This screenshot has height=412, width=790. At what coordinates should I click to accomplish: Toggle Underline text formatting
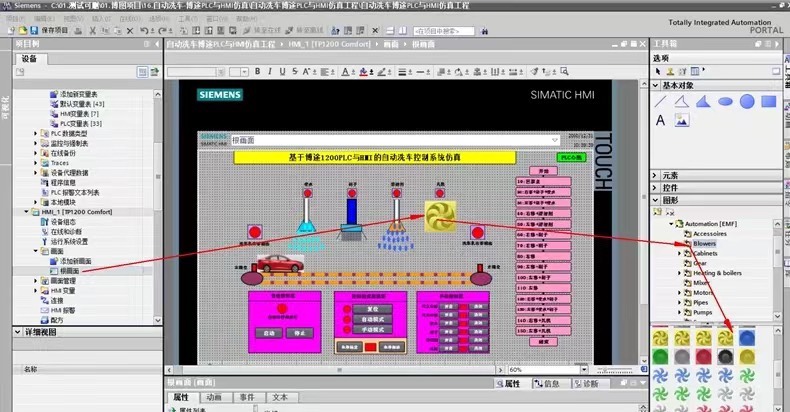point(282,72)
